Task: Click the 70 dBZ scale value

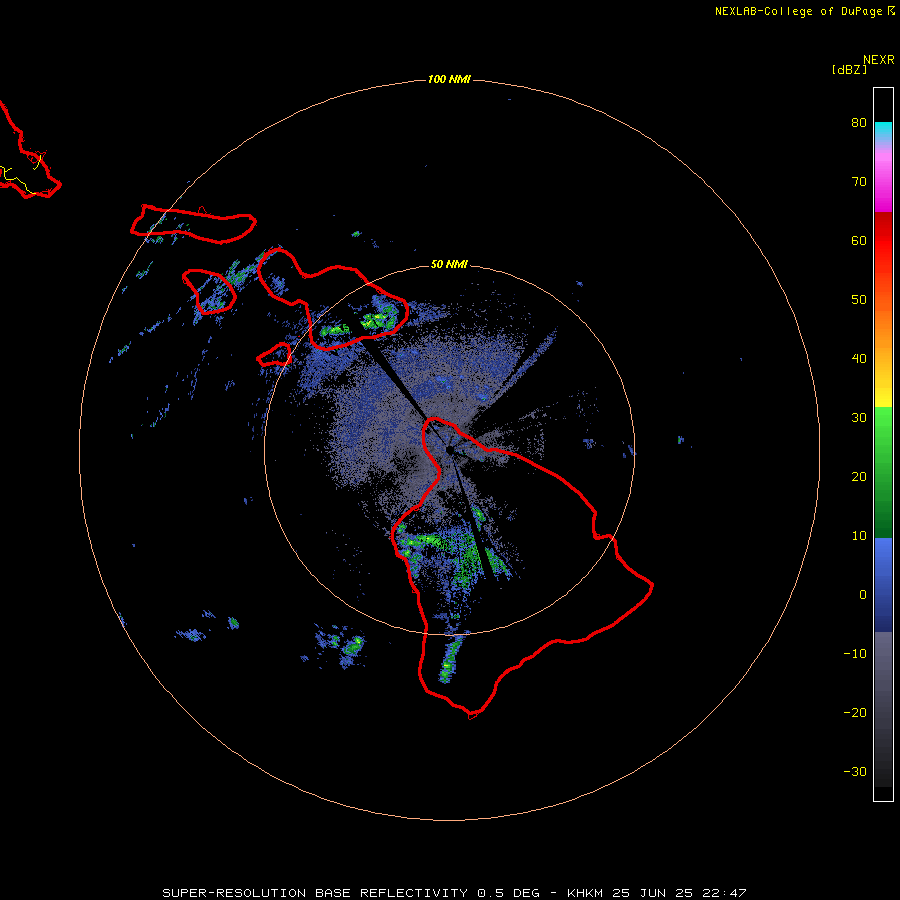Action: tap(859, 181)
